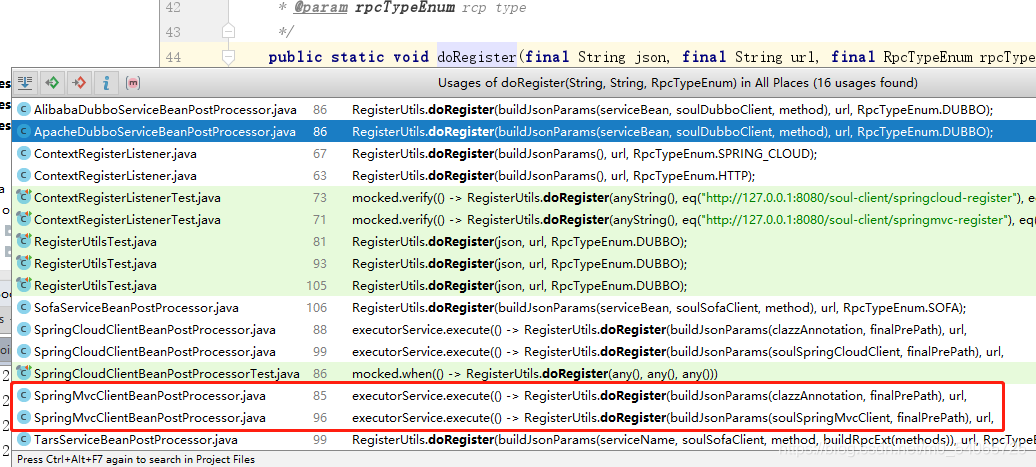The image size is (1036, 467).
Task: Click the RpcTypeEnum.HTTP usage code
Action: [x=554, y=176]
